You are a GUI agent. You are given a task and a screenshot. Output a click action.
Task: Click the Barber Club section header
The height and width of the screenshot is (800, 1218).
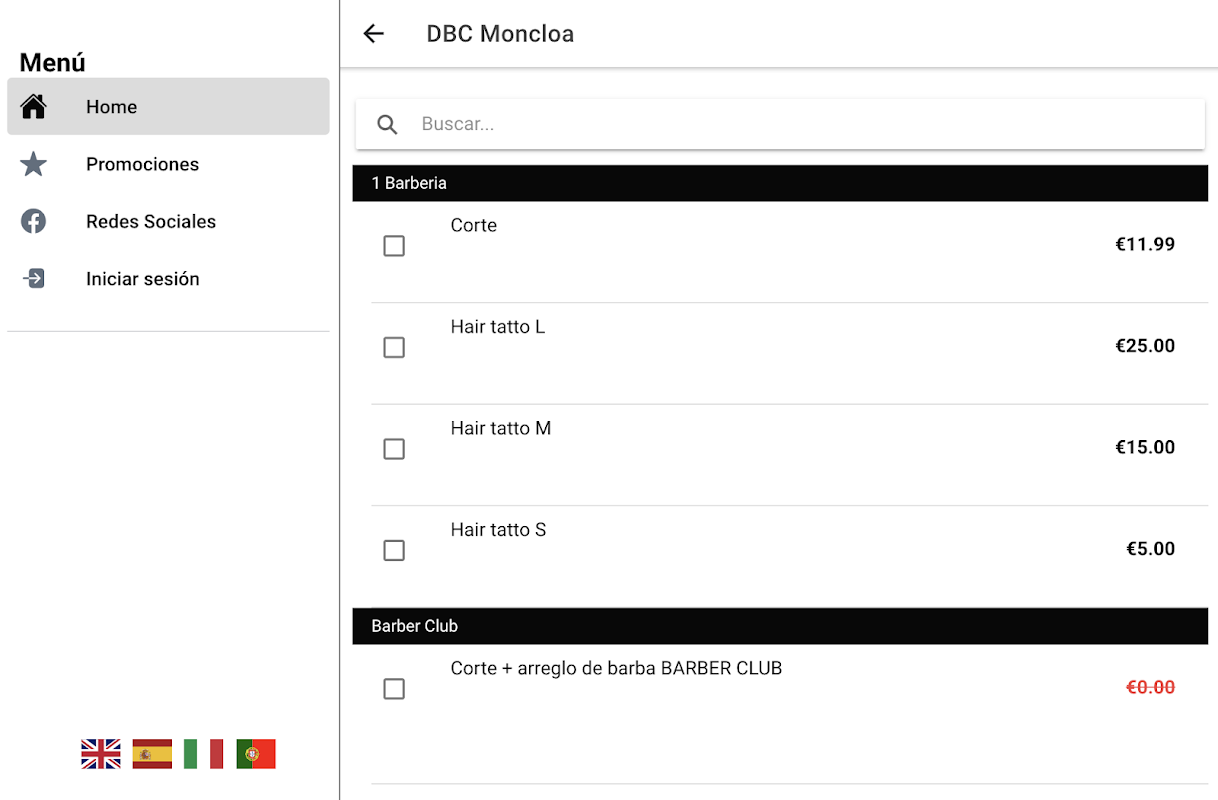coord(780,626)
